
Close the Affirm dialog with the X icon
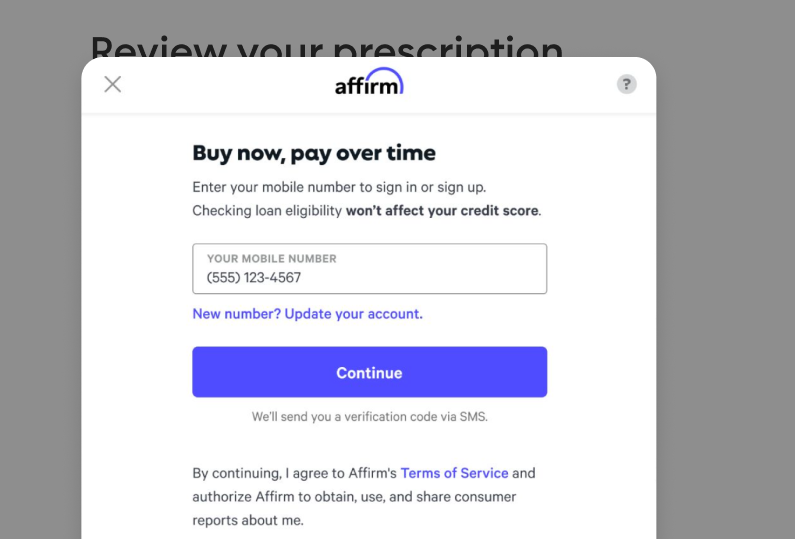tap(113, 84)
